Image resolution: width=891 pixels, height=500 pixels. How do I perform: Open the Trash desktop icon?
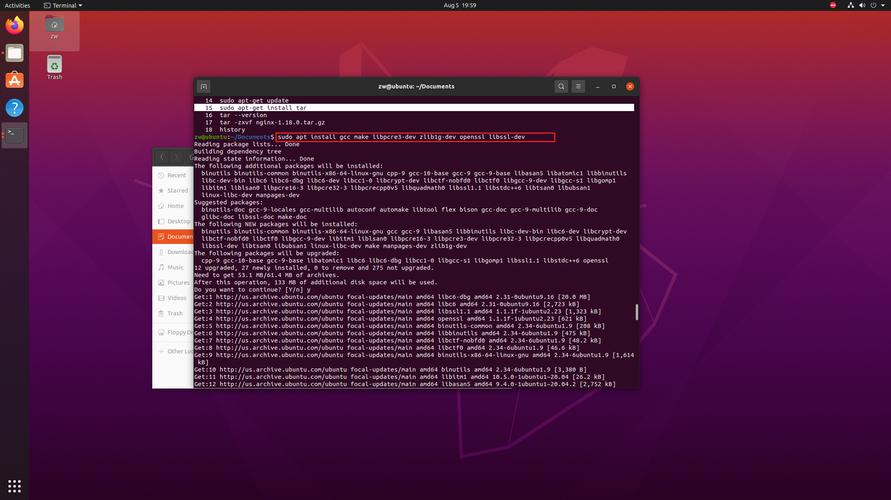(x=54, y=68)
